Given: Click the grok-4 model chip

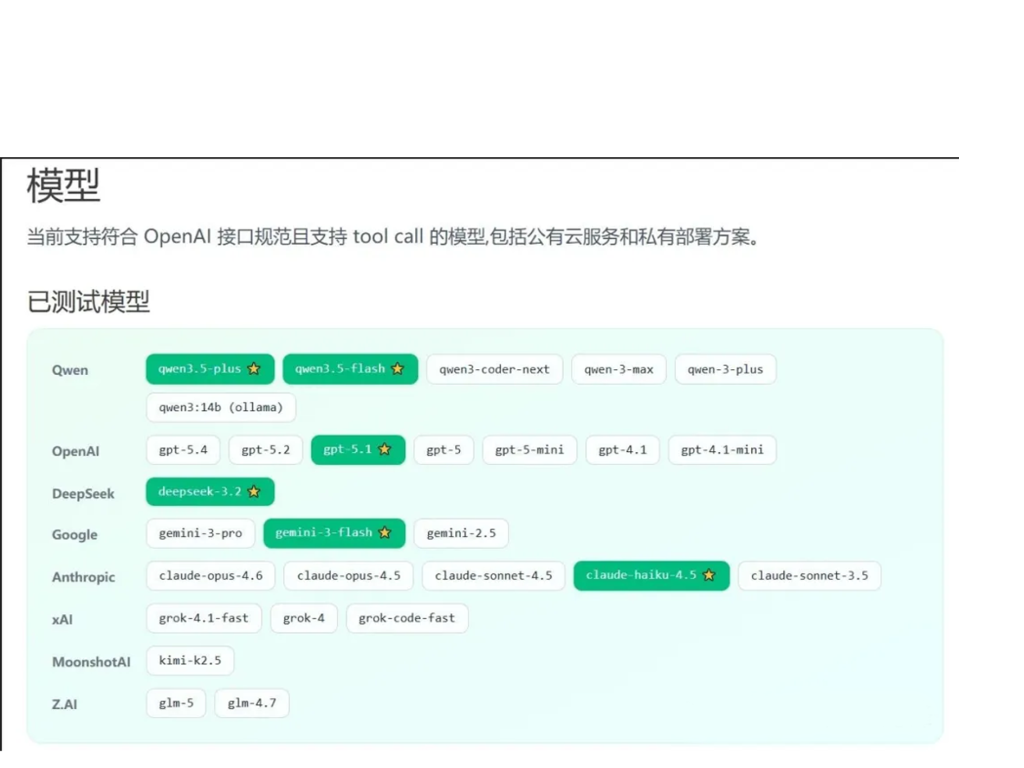Looking at the screenshot, I should click(x=304, y=618).
